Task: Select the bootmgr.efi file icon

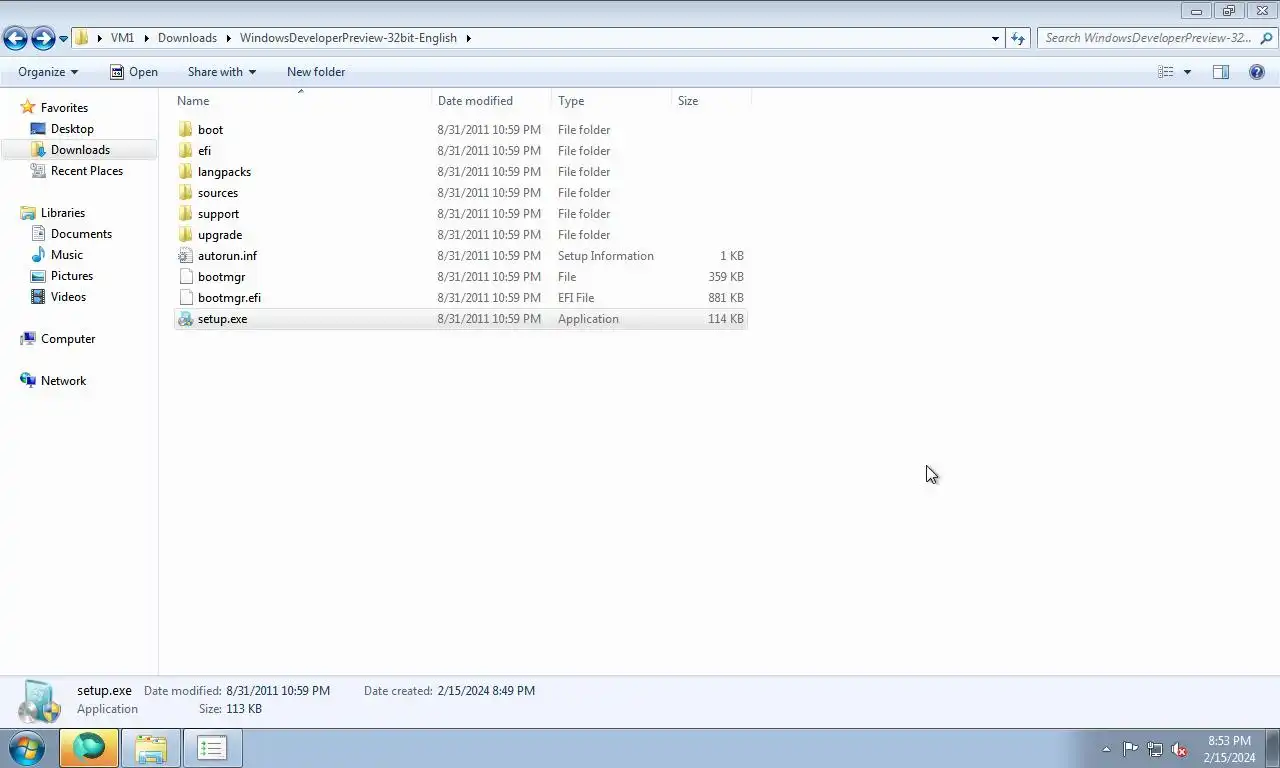Action: [185, 298]
